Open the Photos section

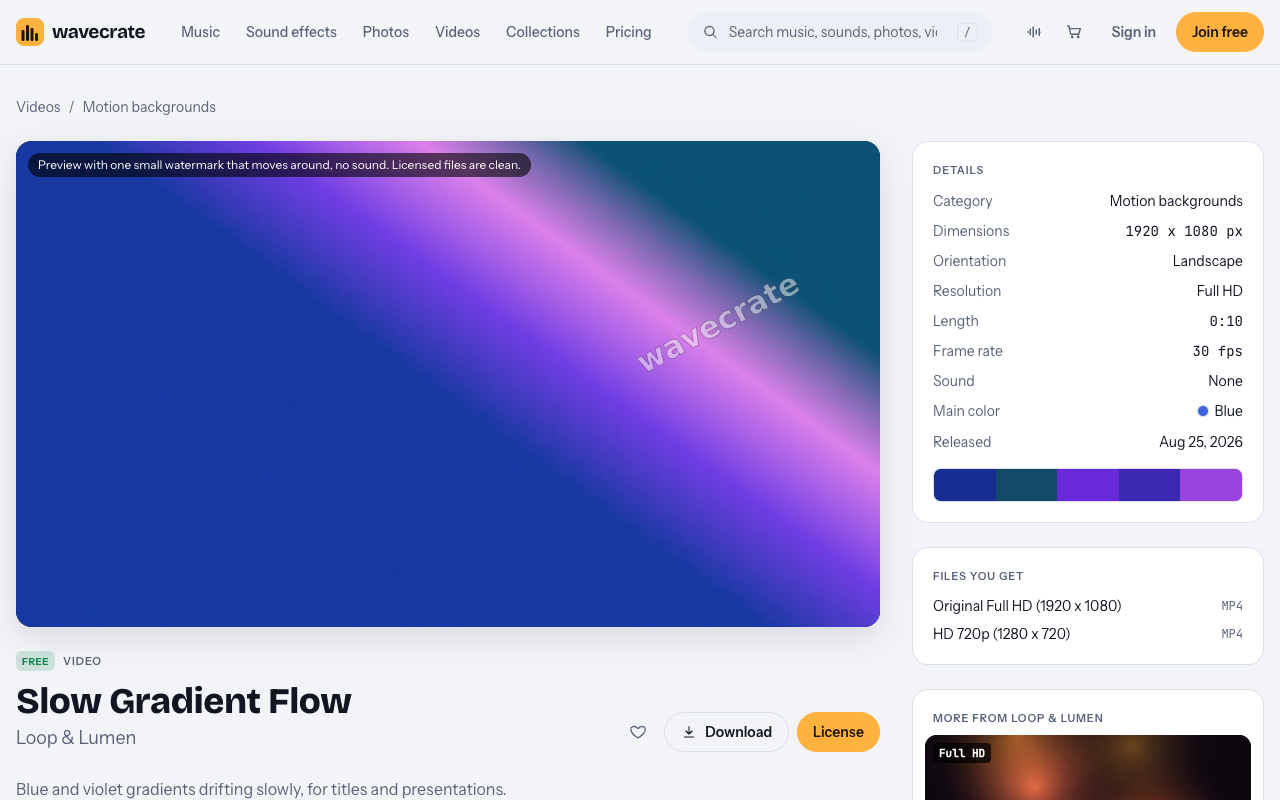(x=386, y=32)
